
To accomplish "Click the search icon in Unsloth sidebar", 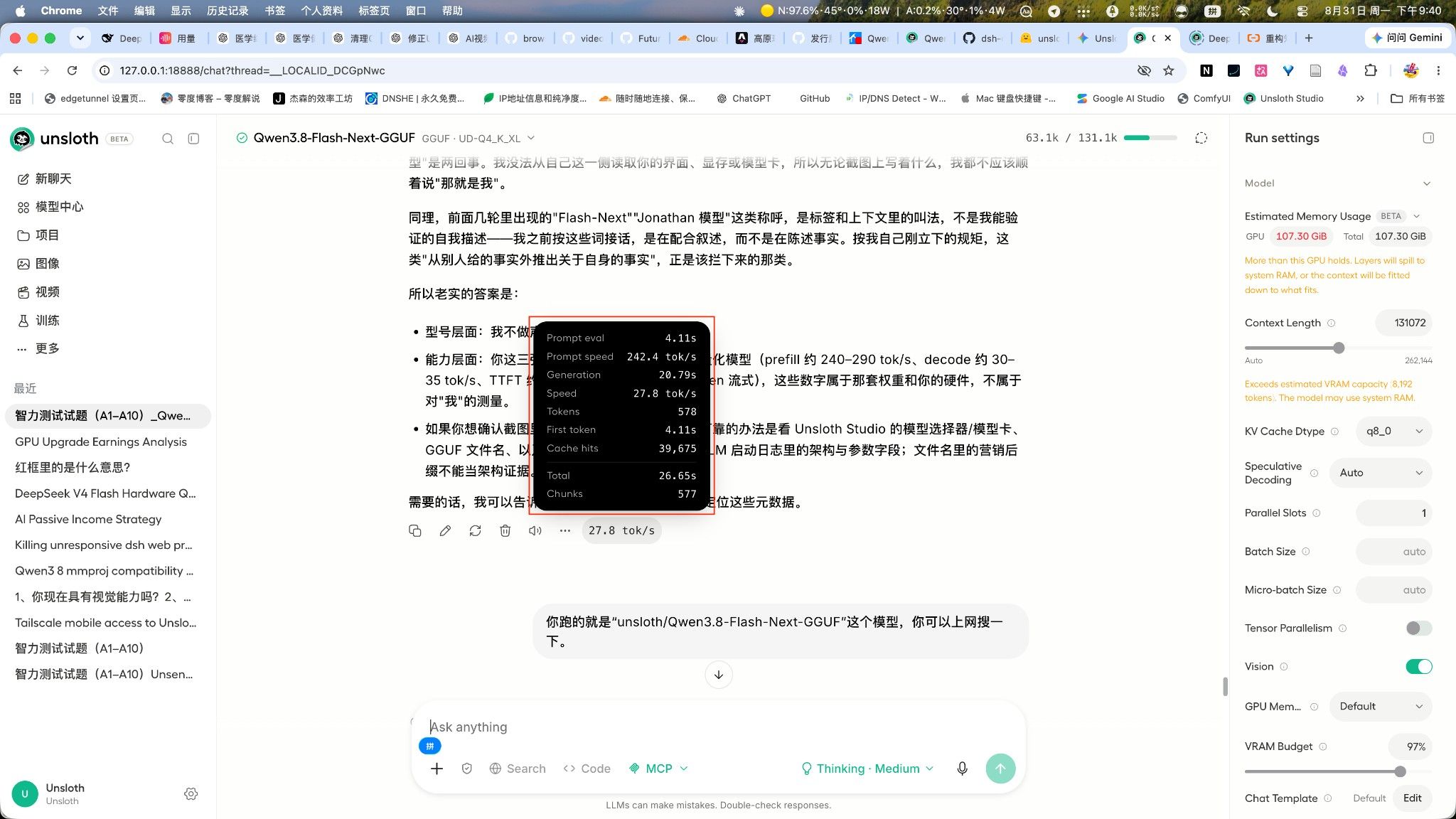I will (x=168, y=139).
